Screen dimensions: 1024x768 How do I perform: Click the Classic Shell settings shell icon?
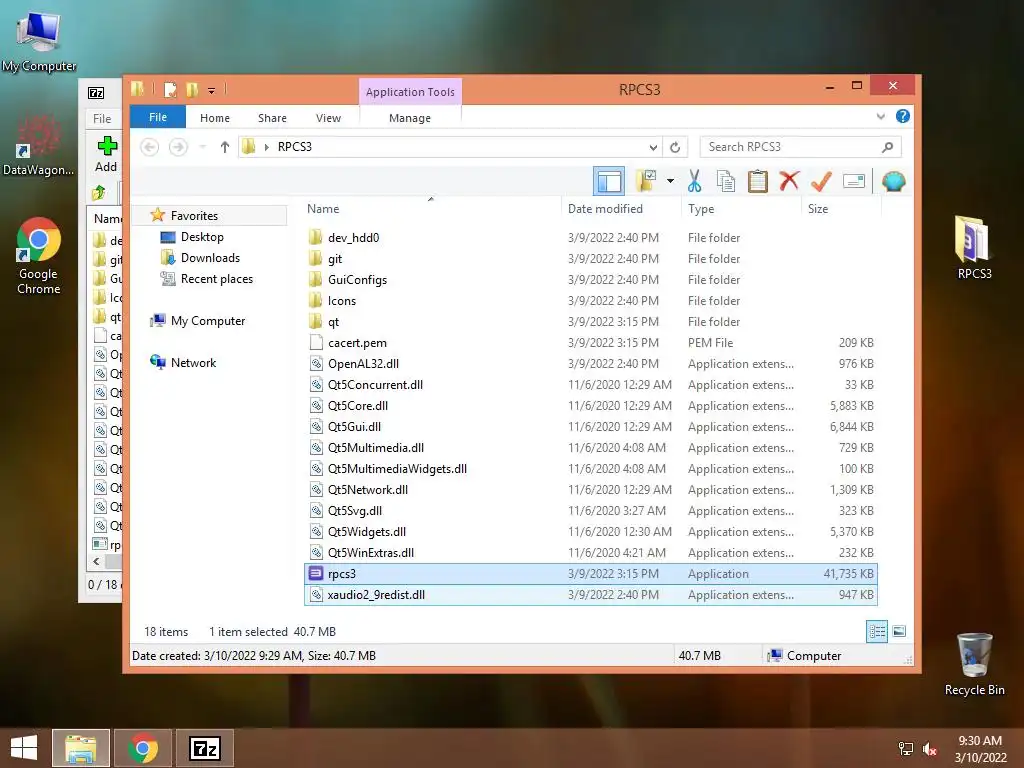tap(893, 181)
